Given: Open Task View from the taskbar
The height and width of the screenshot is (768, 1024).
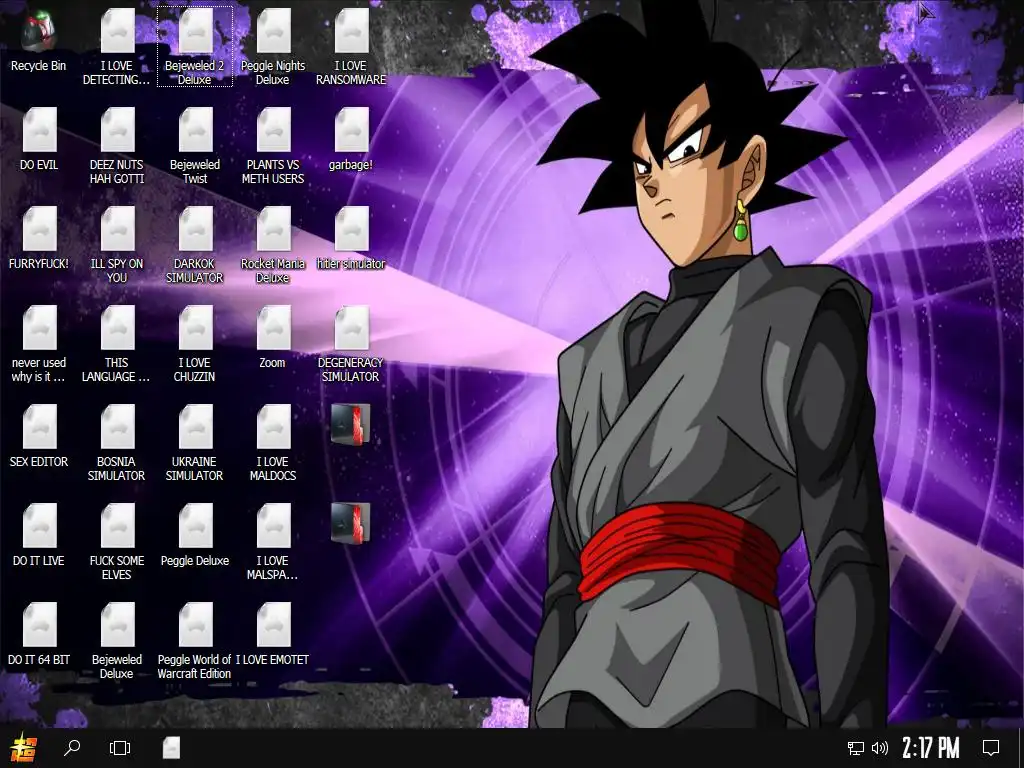Looking at the screenshot, I should point(120,748).
